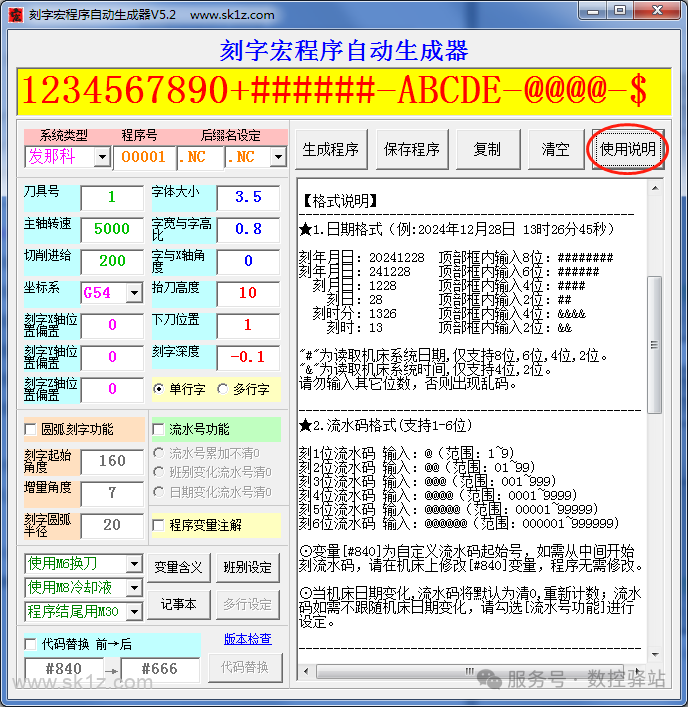
Task: Click the 清空 button
Action: click(x=555, y=149)
